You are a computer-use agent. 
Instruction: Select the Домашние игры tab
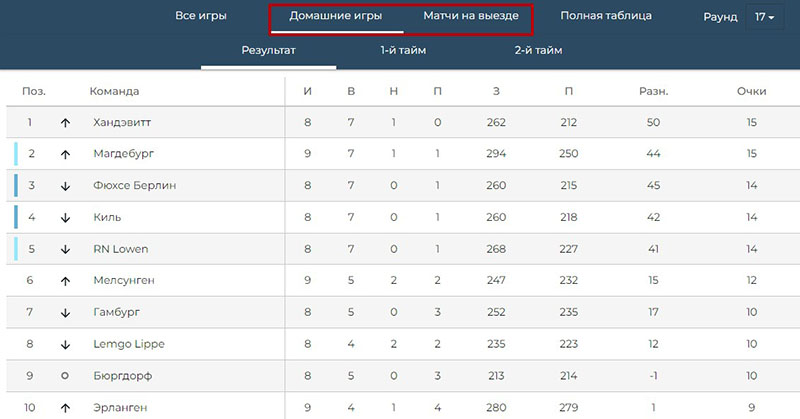pyautogui.click(x=335, y=16)
